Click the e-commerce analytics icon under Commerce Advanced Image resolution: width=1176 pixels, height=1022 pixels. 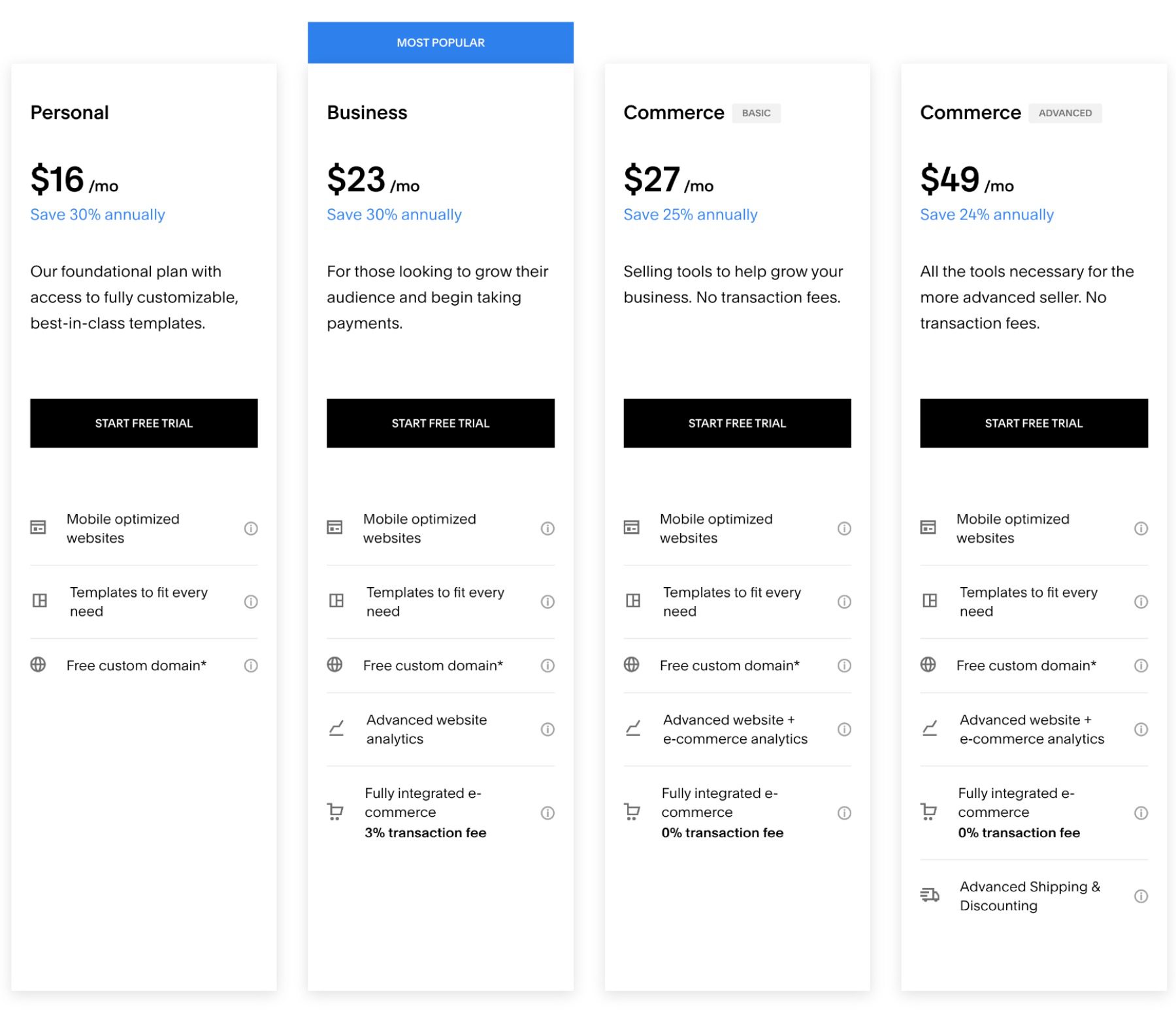pyautogui.click(x=928, y=729)
